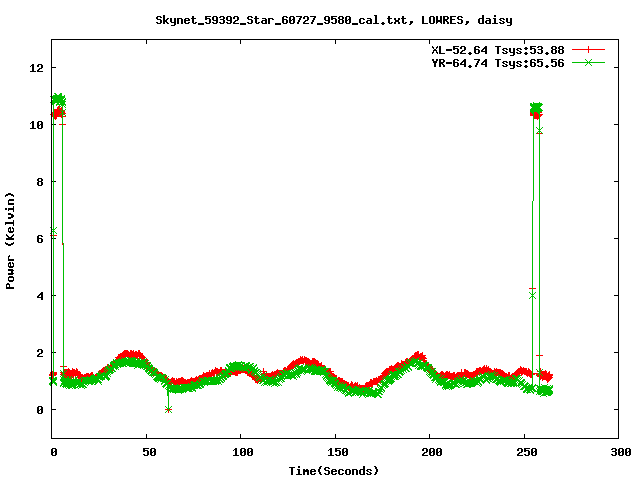Click the y-axis tick label 4
This screenshot has height=480, width=640.
(40, 296)
